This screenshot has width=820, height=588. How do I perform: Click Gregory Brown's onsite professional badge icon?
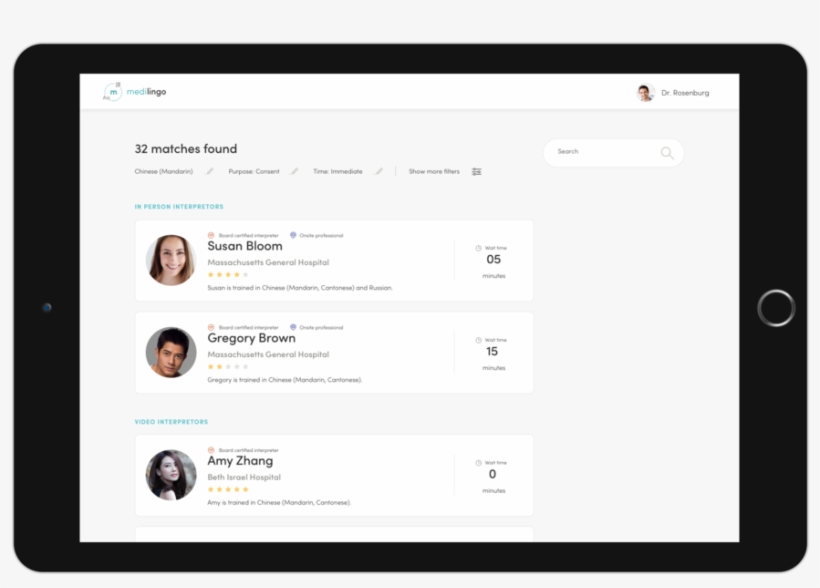pyautogui.click(x=293, y=327)
